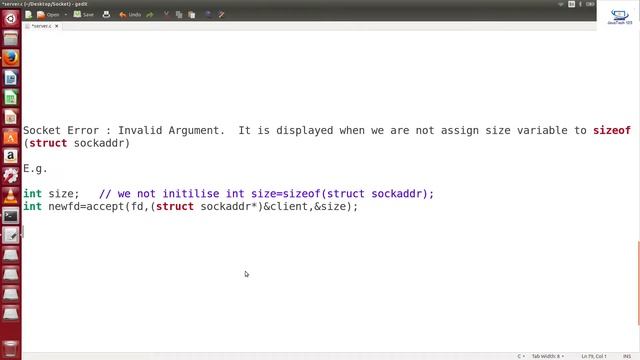This screenshot has height=360, width=640.
Task: Expand the Open recent files arrow
Action: pos(66,15)
